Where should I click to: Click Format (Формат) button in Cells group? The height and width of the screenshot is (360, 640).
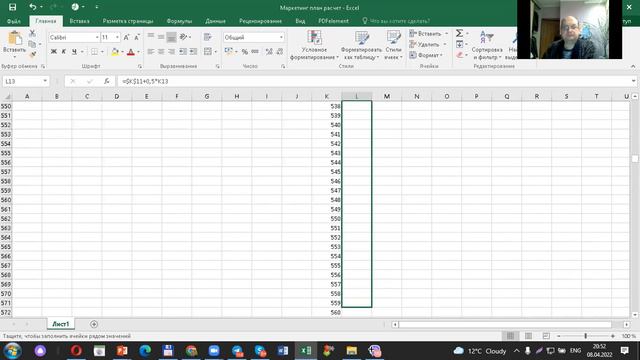pyautogui.click(x=426, y=55)
